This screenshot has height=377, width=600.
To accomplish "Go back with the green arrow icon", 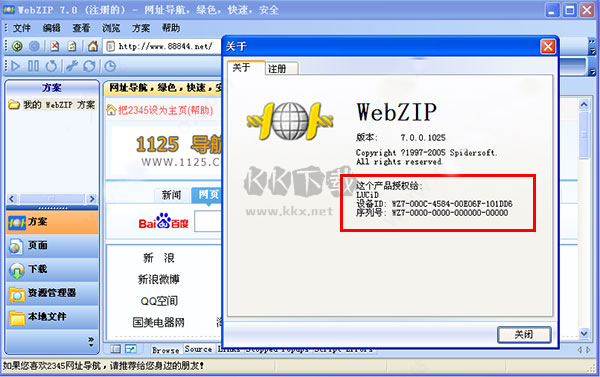I will (x=17, y=46).
